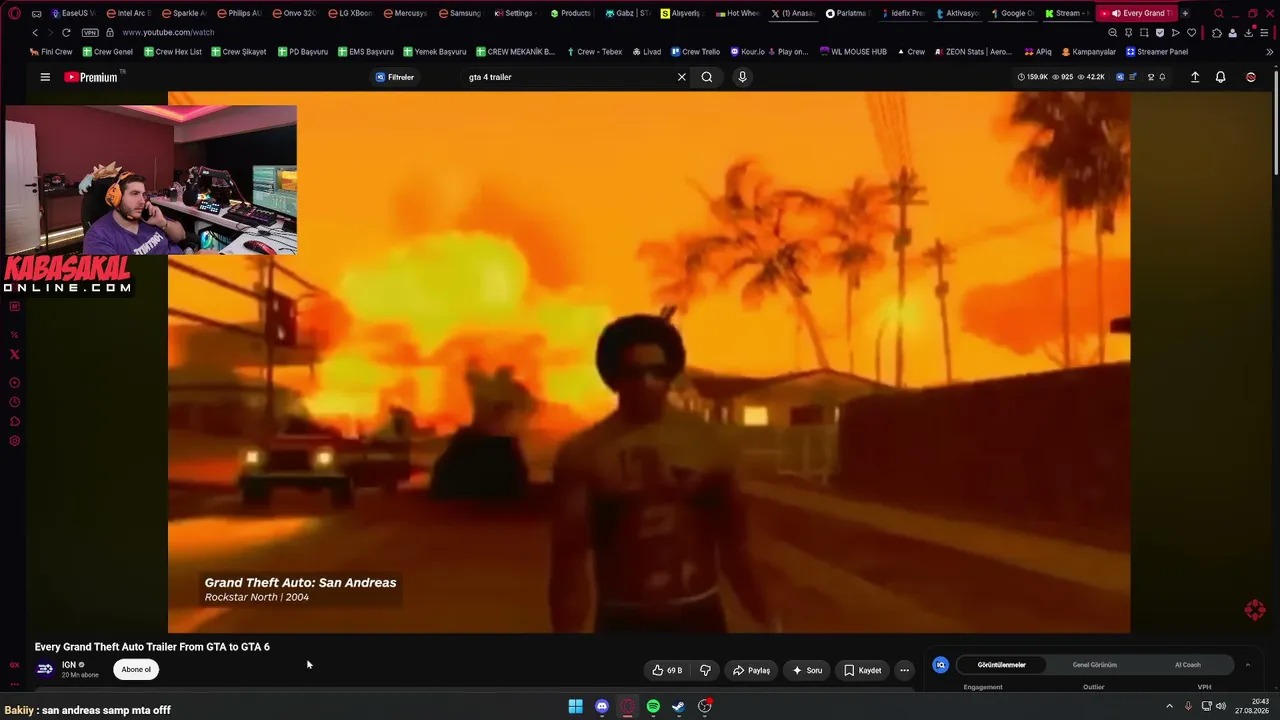Switch to the EaseUS browser tab
Image resolution: width=1280 pixels, height=720 pixels.
coord(74,13)
